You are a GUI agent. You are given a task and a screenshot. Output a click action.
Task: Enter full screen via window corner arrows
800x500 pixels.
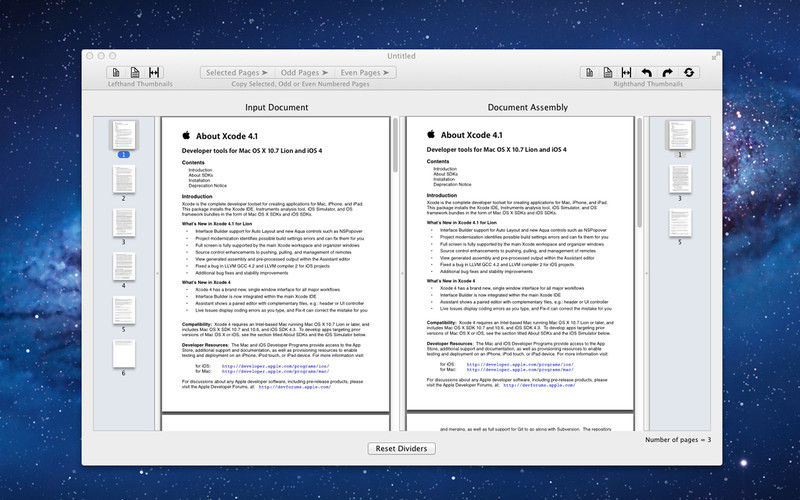coord(716,56)
